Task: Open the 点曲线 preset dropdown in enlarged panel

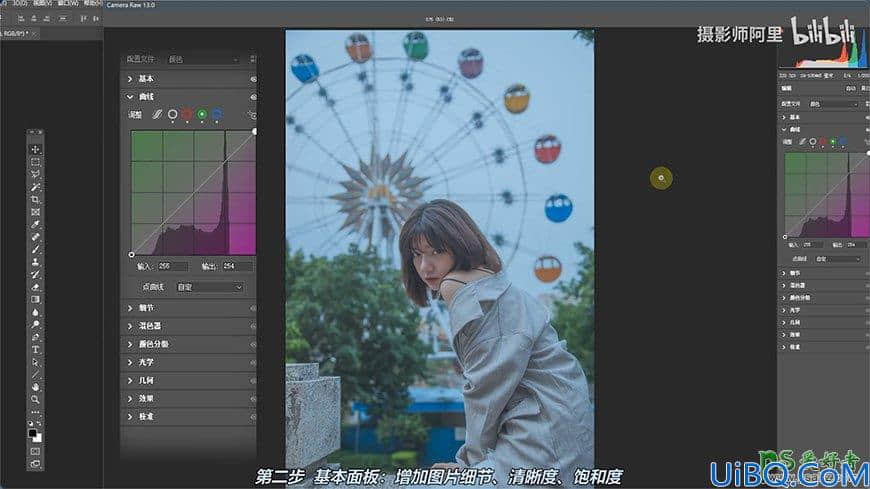Action: 209,288
